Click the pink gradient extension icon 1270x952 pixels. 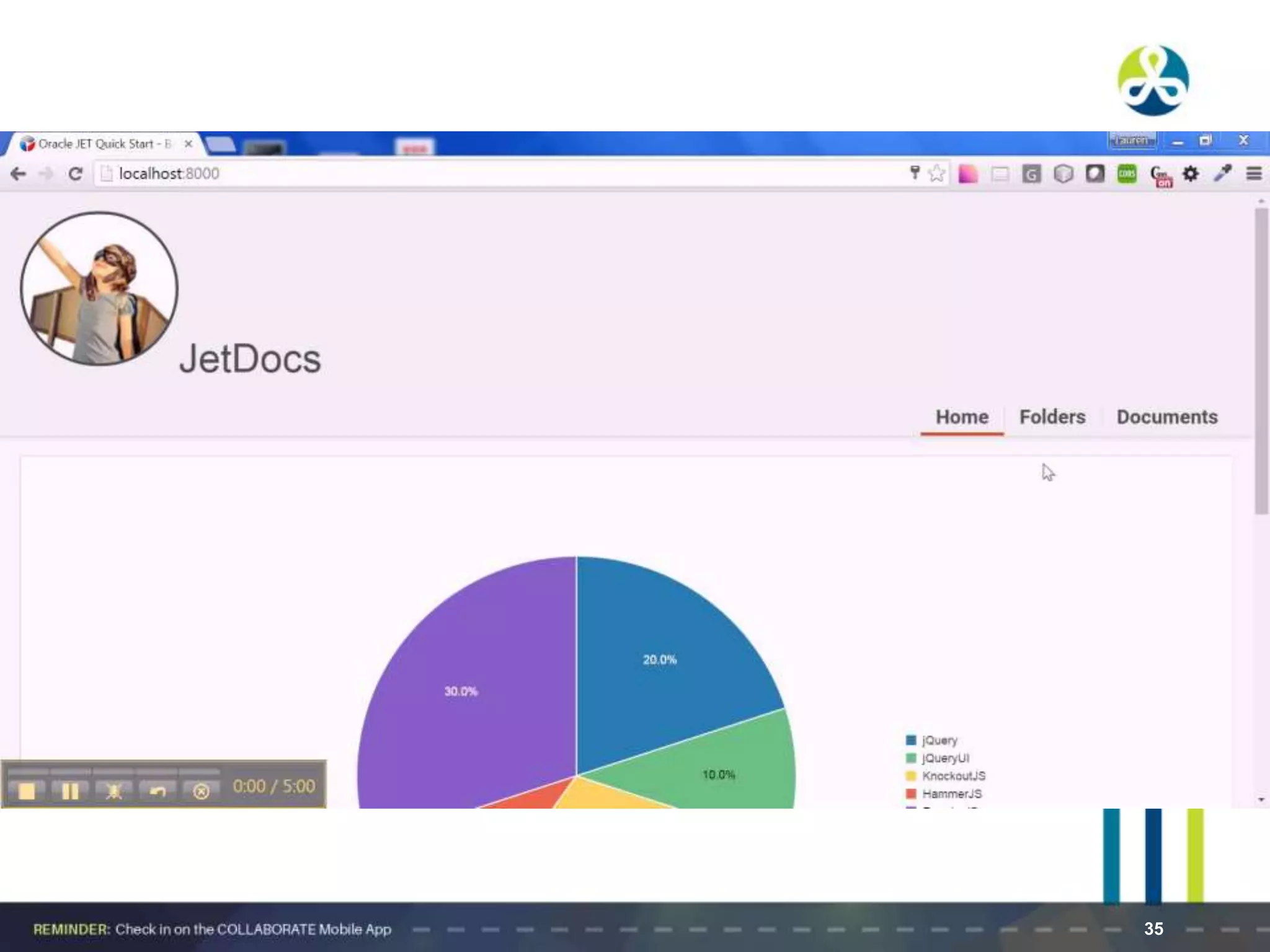[x=967, y=174]
